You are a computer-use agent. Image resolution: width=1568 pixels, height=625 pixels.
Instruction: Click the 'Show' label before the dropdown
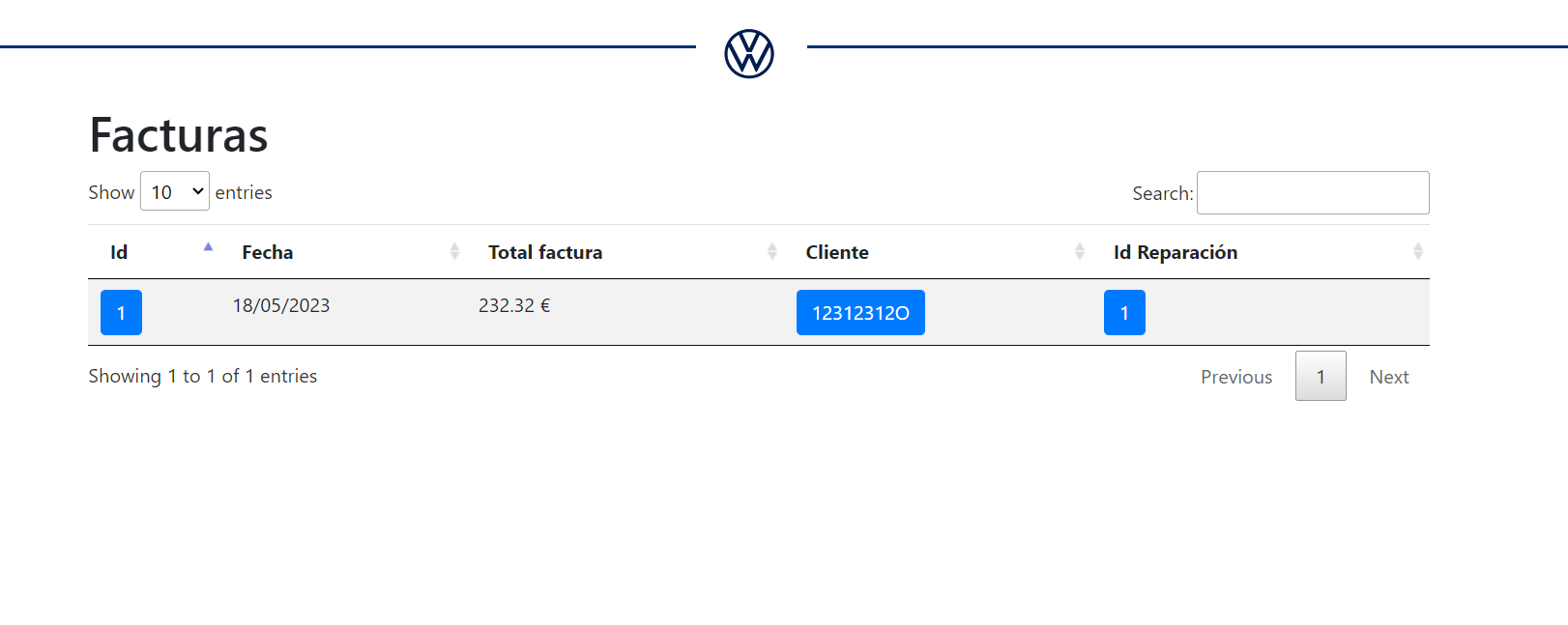(x=111, y=193)
